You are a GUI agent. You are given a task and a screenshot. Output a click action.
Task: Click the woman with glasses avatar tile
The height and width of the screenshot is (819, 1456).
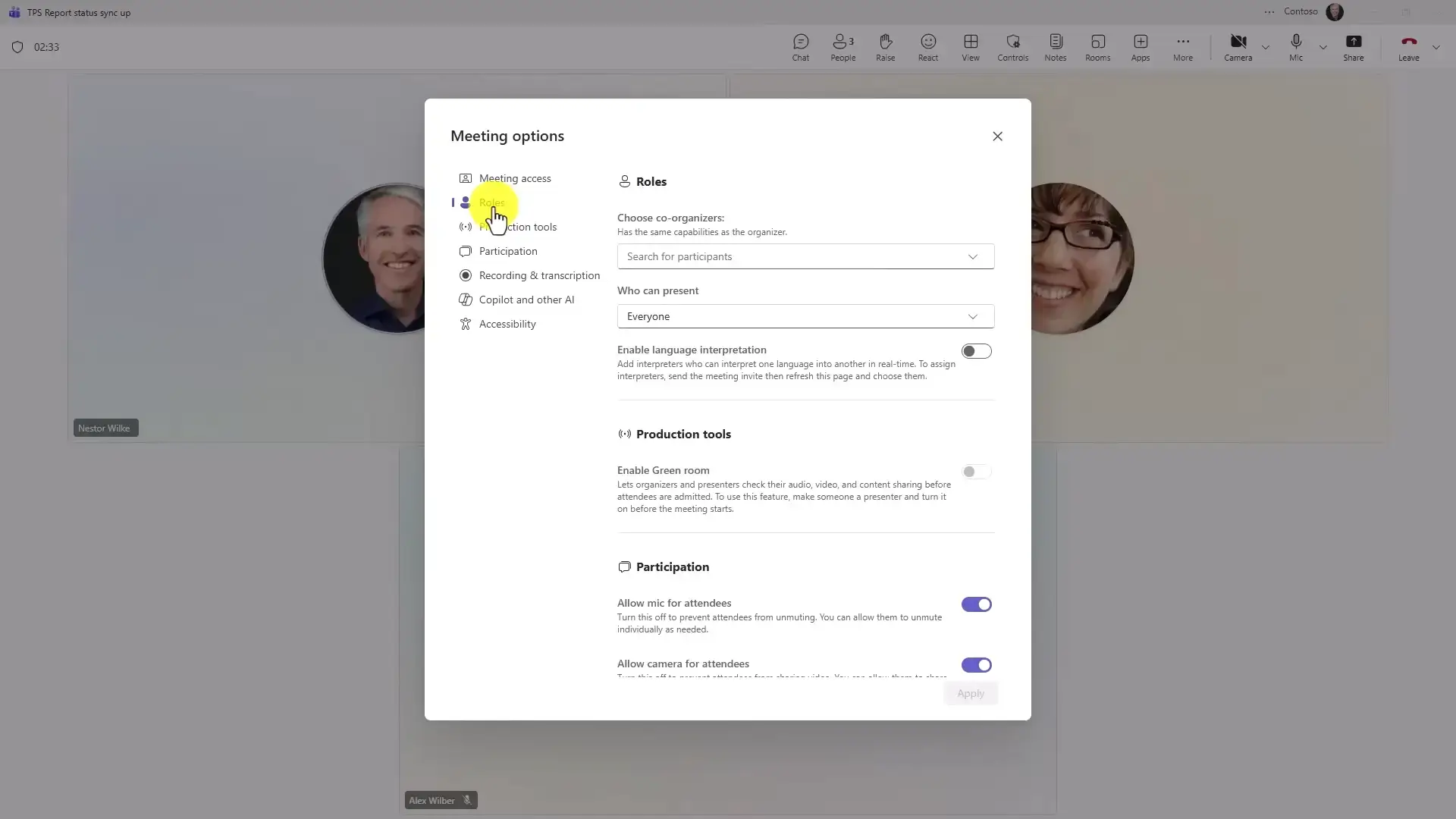[1083, 258]
